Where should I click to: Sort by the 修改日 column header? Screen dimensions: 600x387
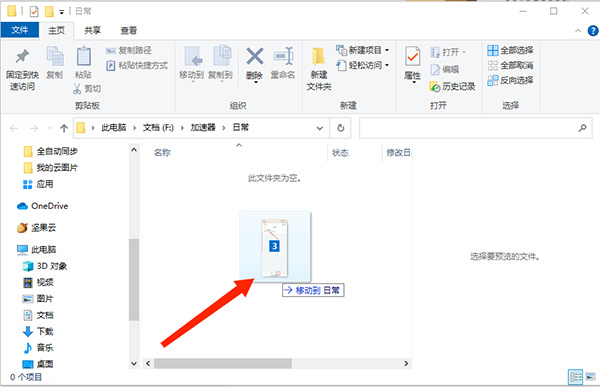[x=398, y=153]
